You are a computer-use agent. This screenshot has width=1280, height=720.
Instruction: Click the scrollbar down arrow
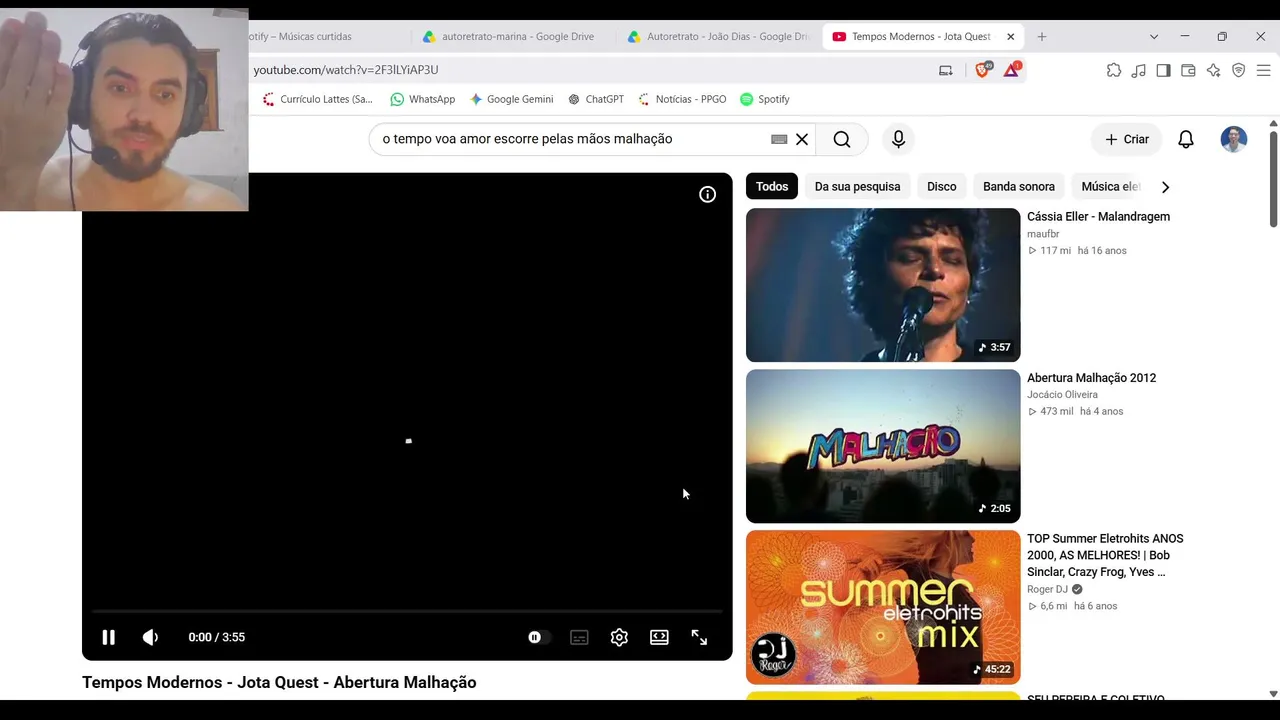(x=1273, y=693)
